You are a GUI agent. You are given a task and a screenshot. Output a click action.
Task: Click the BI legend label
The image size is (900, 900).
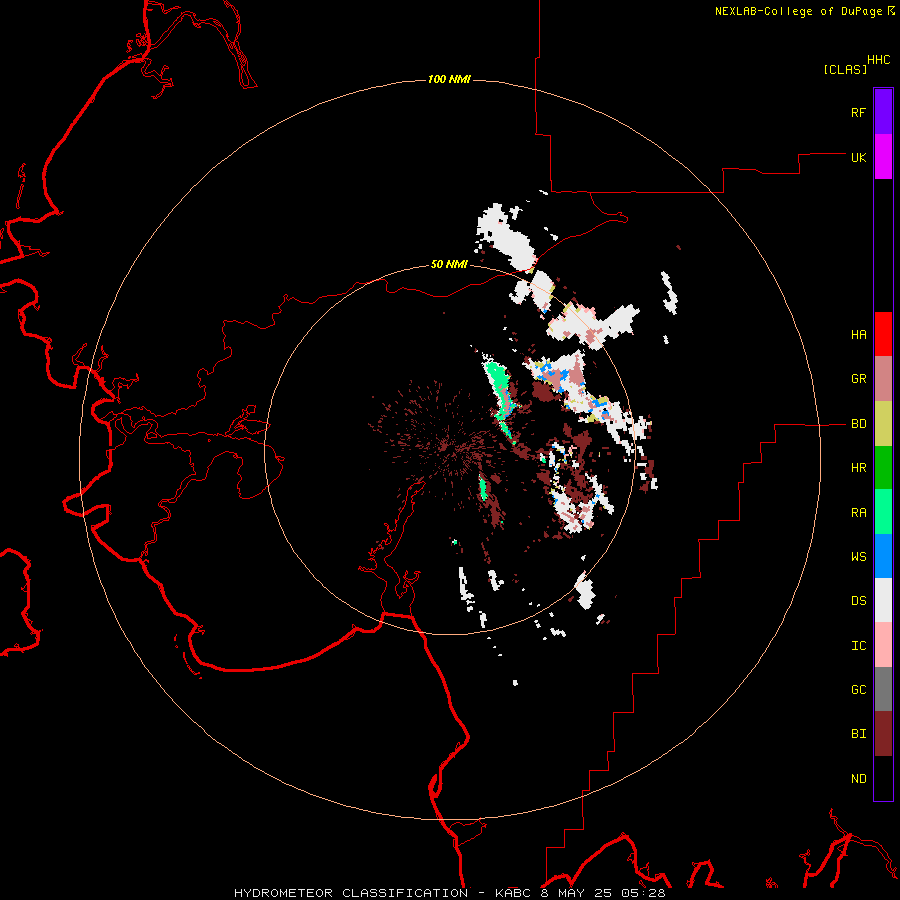click(x=858, y=734)
